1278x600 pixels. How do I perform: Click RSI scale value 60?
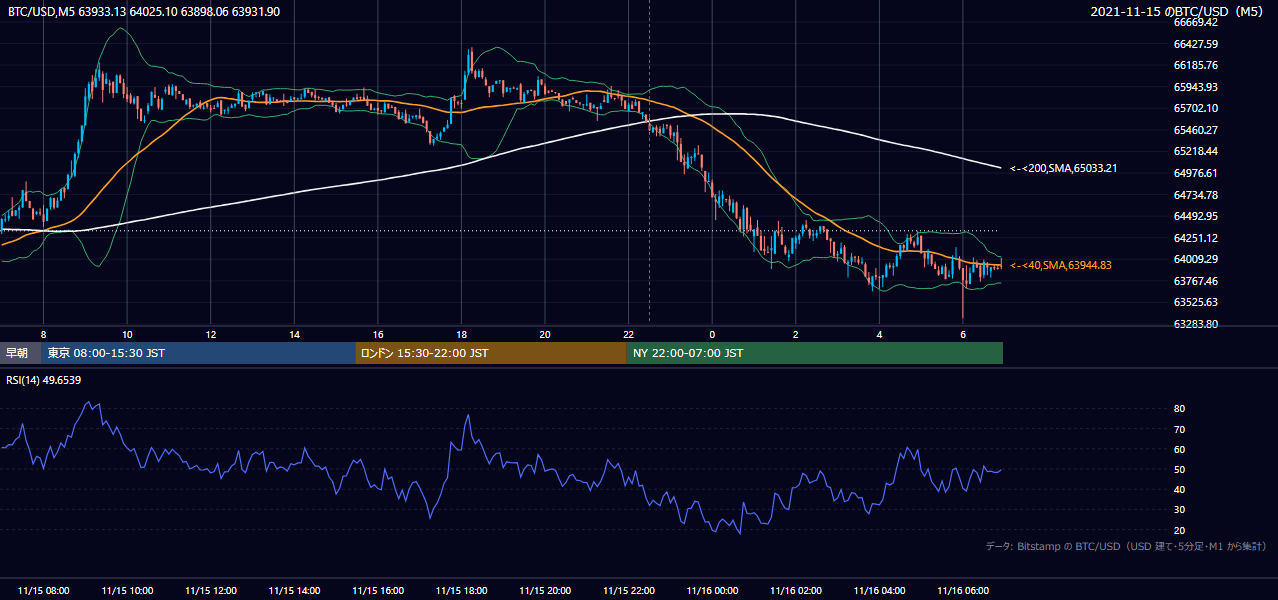point(1179,449)
